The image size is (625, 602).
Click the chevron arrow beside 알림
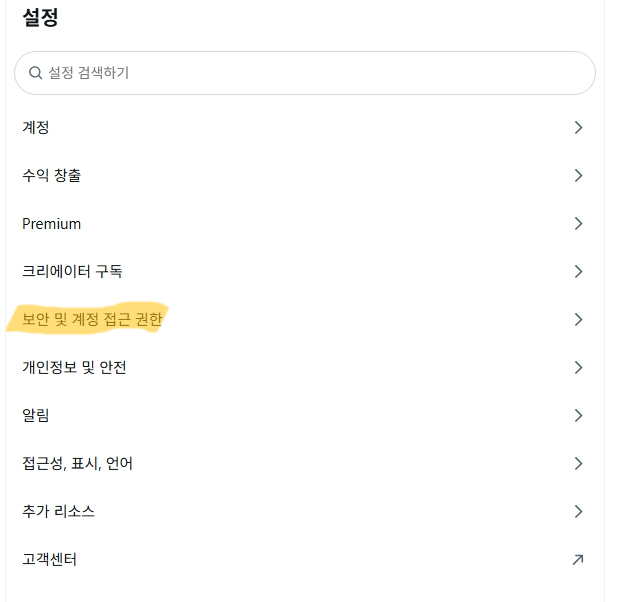tap(578, 416)
